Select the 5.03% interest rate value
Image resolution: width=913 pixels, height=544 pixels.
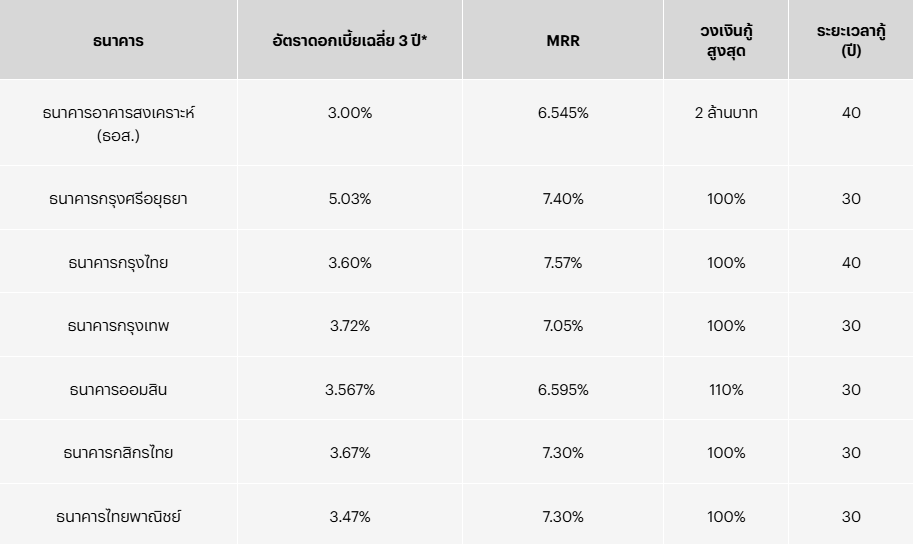pyautogui.click(x=350, y=199)
